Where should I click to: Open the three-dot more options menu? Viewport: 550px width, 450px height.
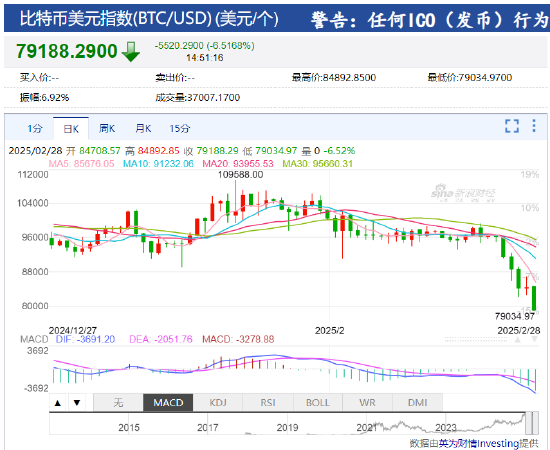534,126
